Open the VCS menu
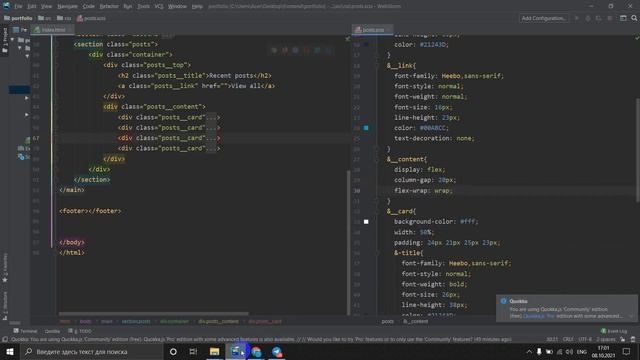Viewport: 640px width, 360px height. click(159, 6)
